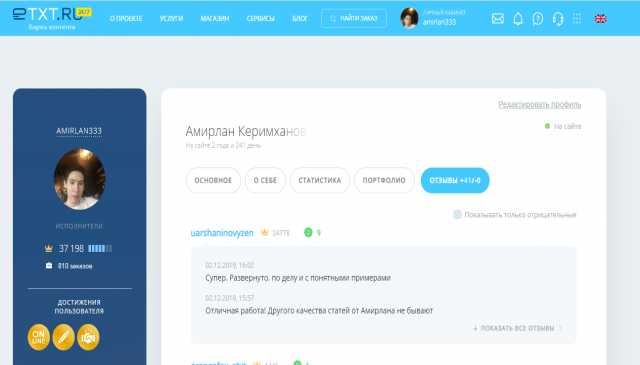Click the search icon in Найти заказ button

(333, 19)
